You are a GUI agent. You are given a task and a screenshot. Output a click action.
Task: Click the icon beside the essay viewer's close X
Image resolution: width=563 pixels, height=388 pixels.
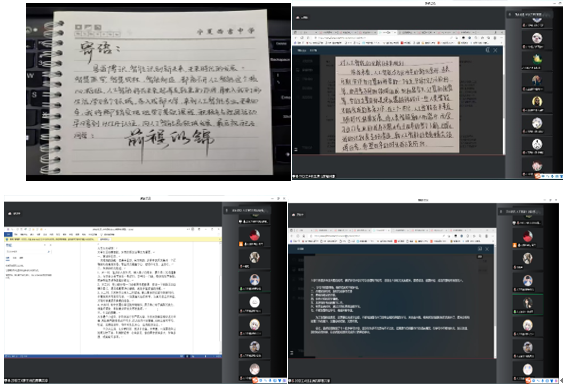487,50
